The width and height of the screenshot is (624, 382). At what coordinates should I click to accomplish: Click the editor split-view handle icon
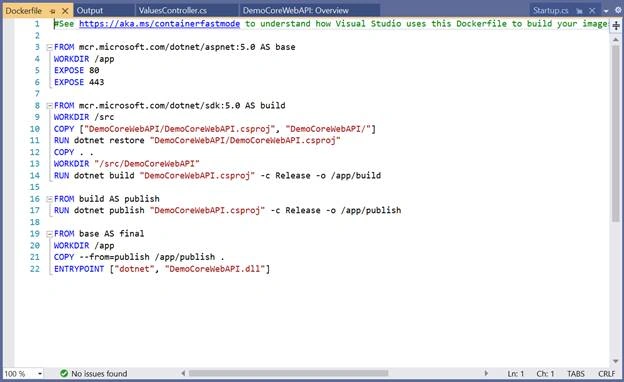coord(616,26)
